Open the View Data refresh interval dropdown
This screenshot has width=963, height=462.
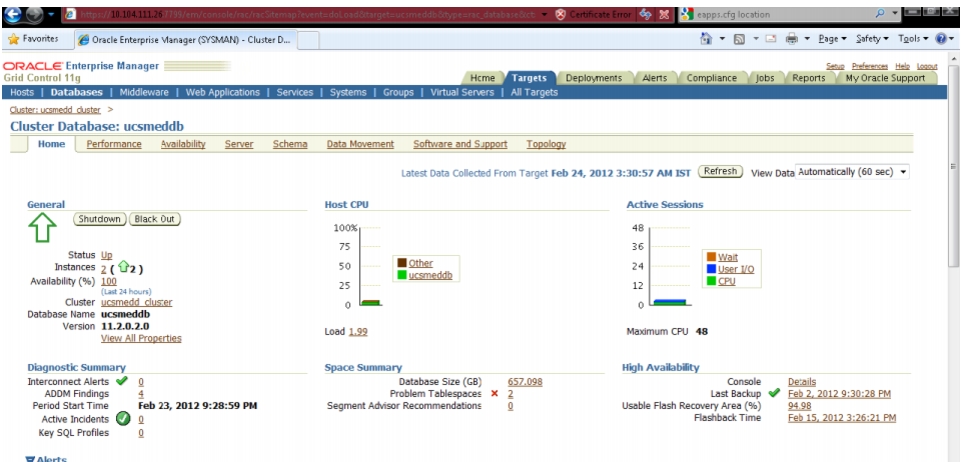852,172
